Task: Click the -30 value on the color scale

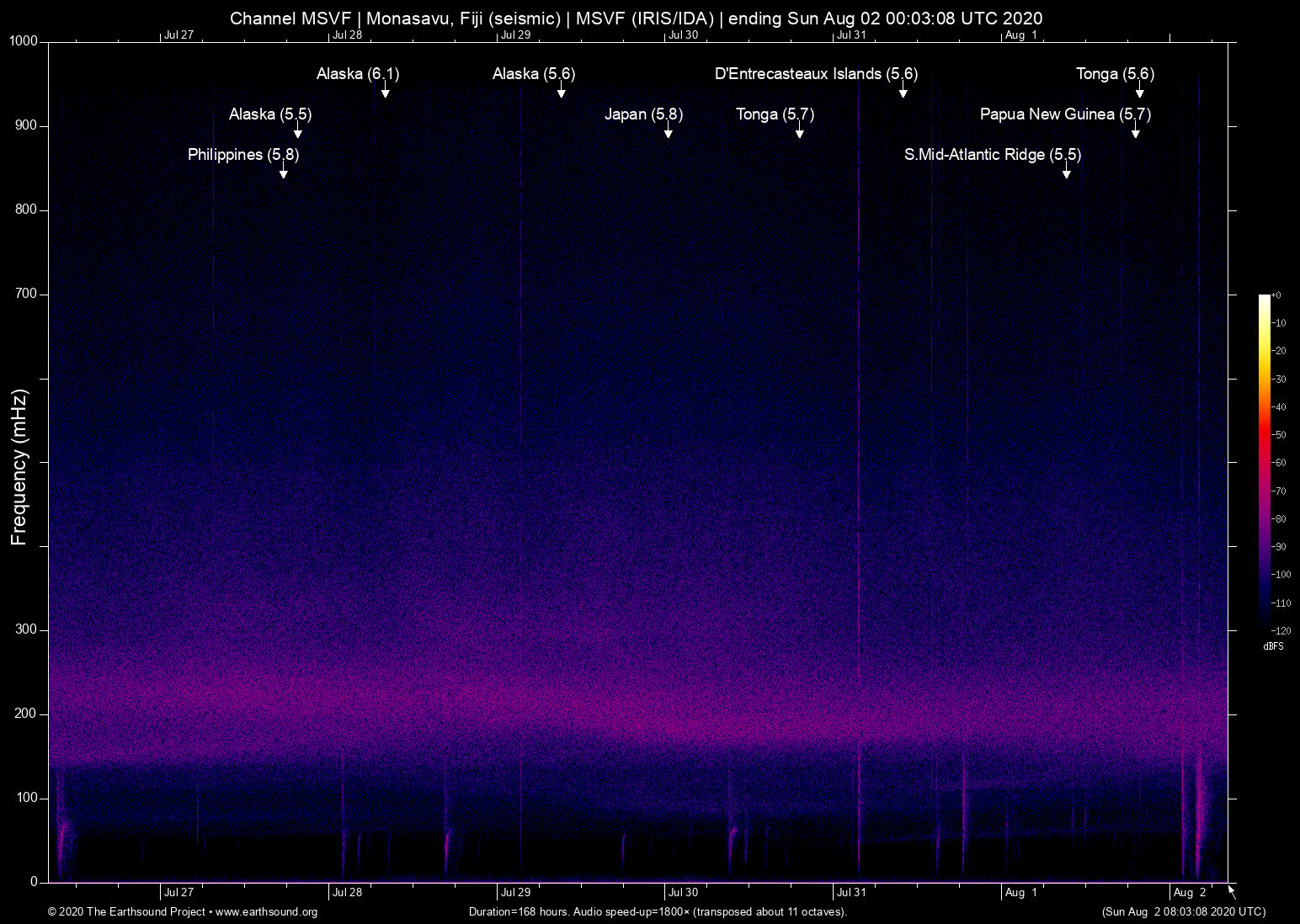Action: pos(1279,380)
